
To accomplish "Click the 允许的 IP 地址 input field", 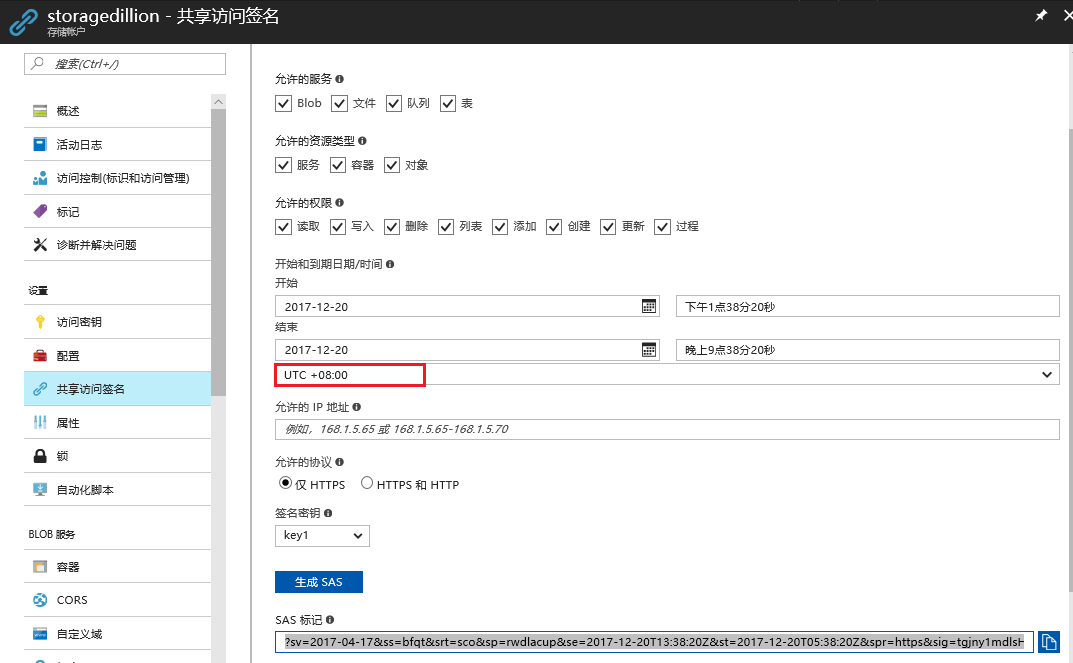I will coord(666,429).
